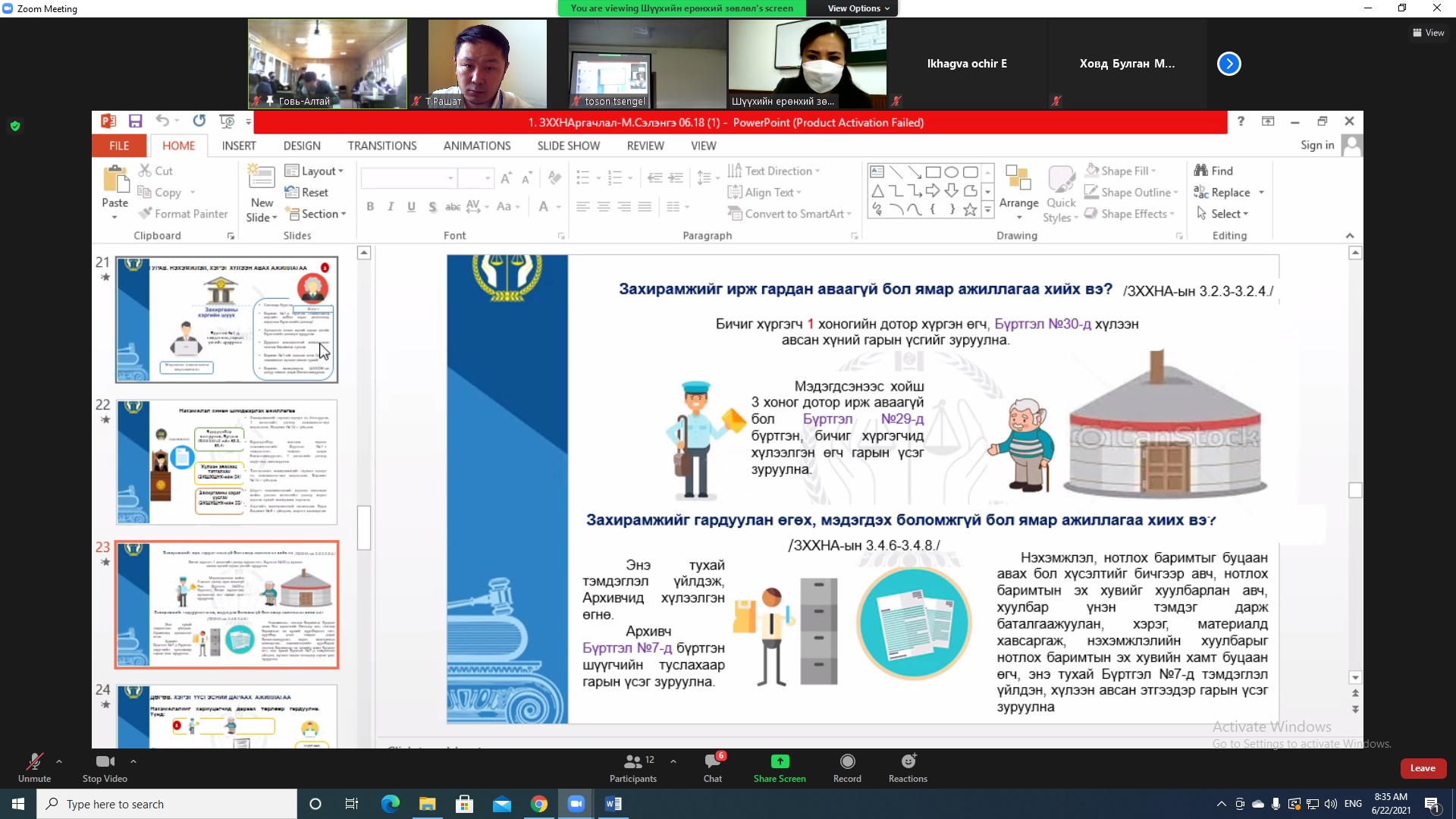This screenshot has height=819, width=1456.
Task: Click the Zoom encryption shield icon
Action: [x=15, y=126]
